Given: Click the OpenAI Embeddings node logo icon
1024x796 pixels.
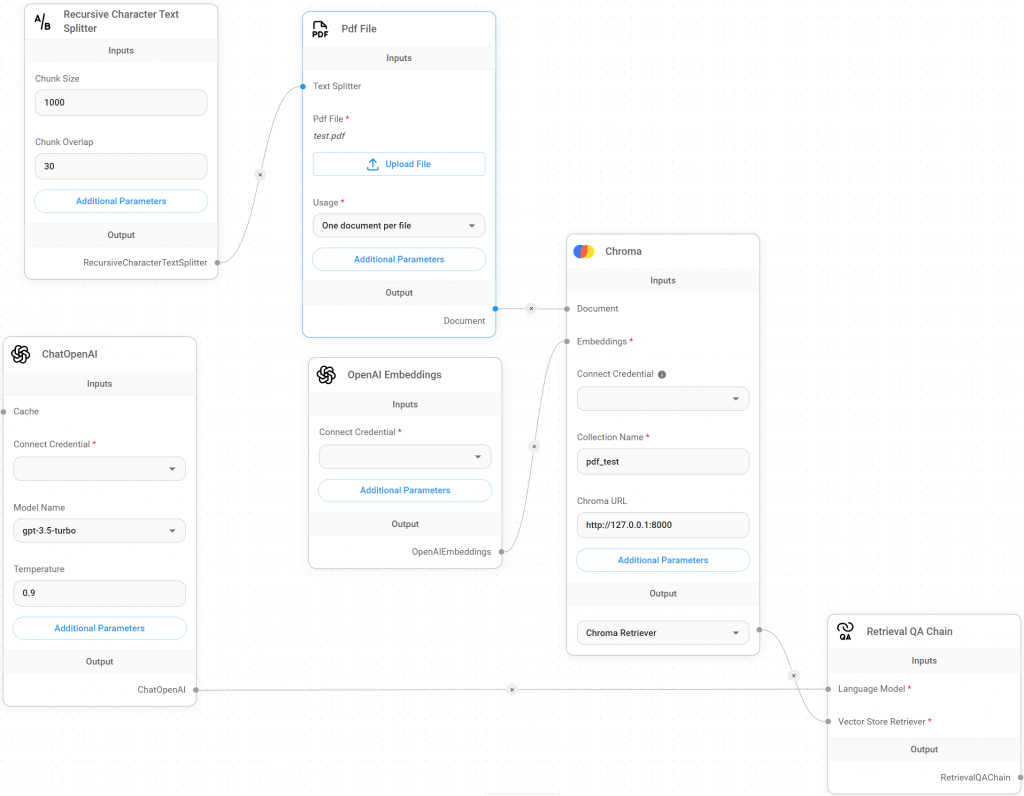Looking at the screenshot, I should pyautogui.click(x=326, y=375).
